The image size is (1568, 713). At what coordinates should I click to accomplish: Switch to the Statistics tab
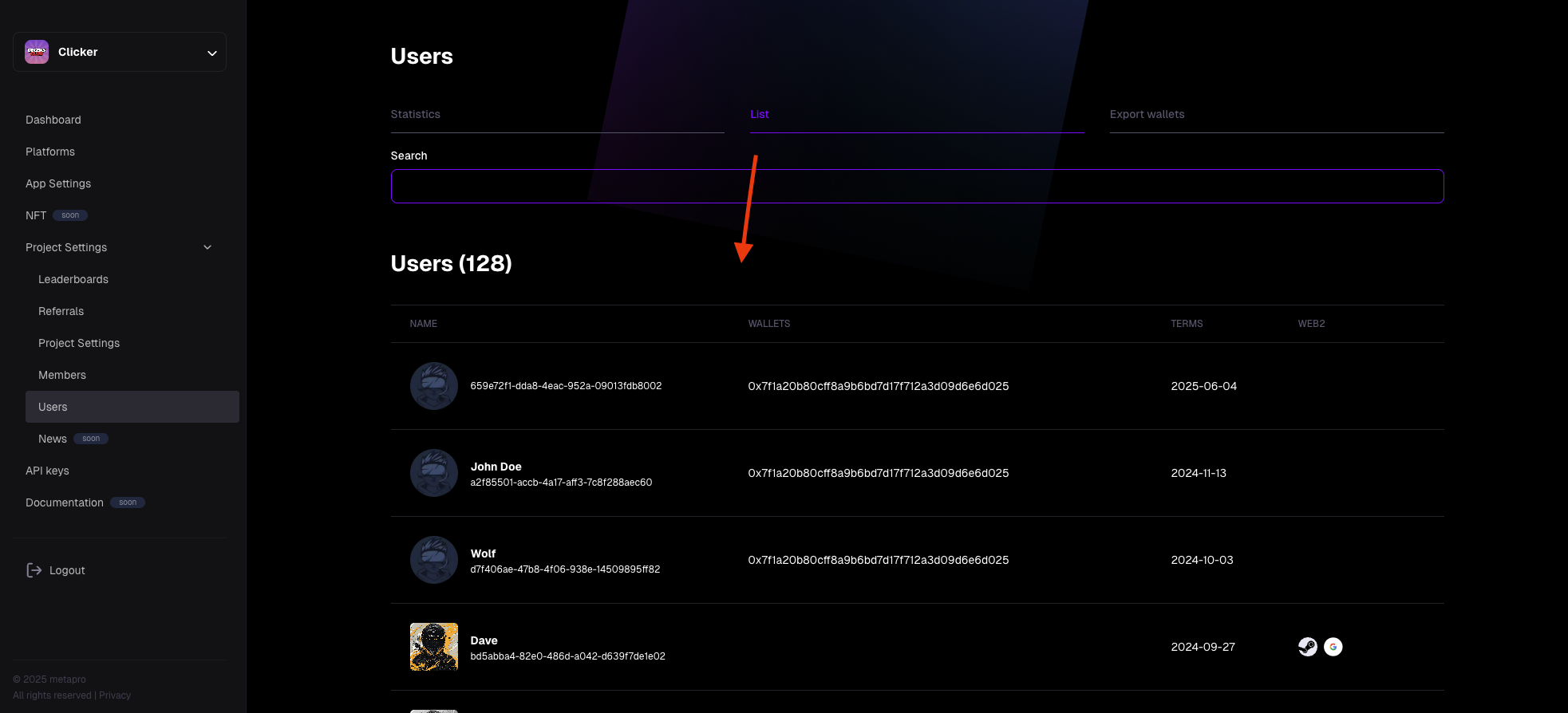tap(416, 114)
